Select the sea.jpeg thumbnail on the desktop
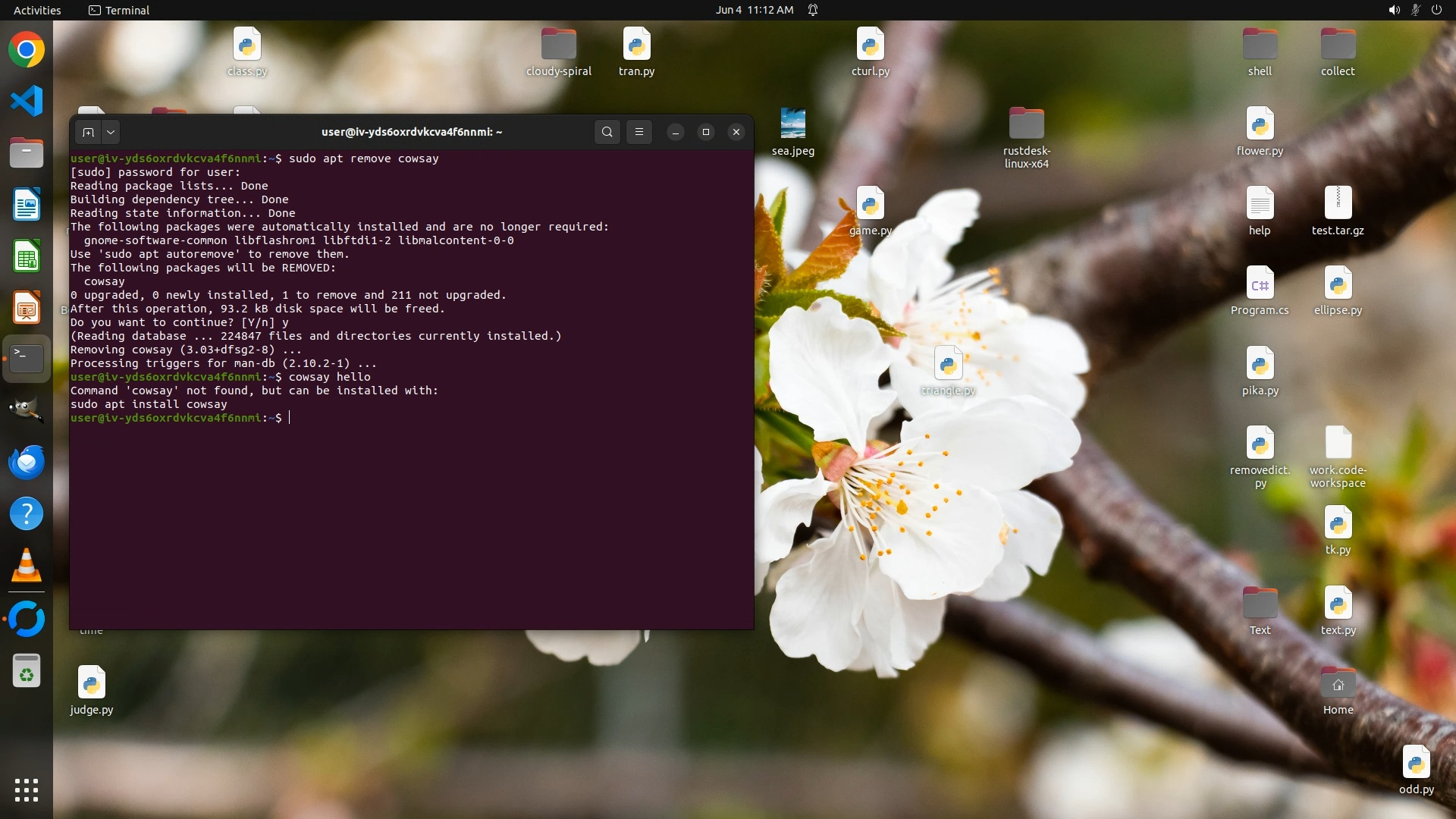The height and width of the screenshot is (819, 1456). 793,124
